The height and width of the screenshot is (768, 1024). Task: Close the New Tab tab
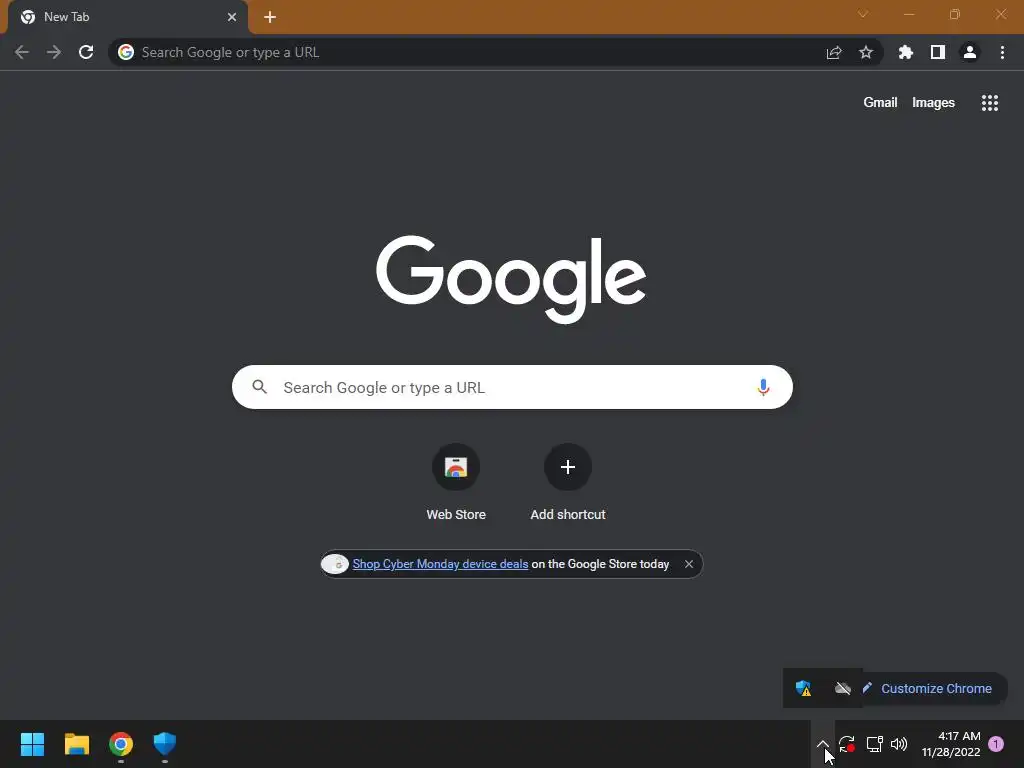point(232,17)
